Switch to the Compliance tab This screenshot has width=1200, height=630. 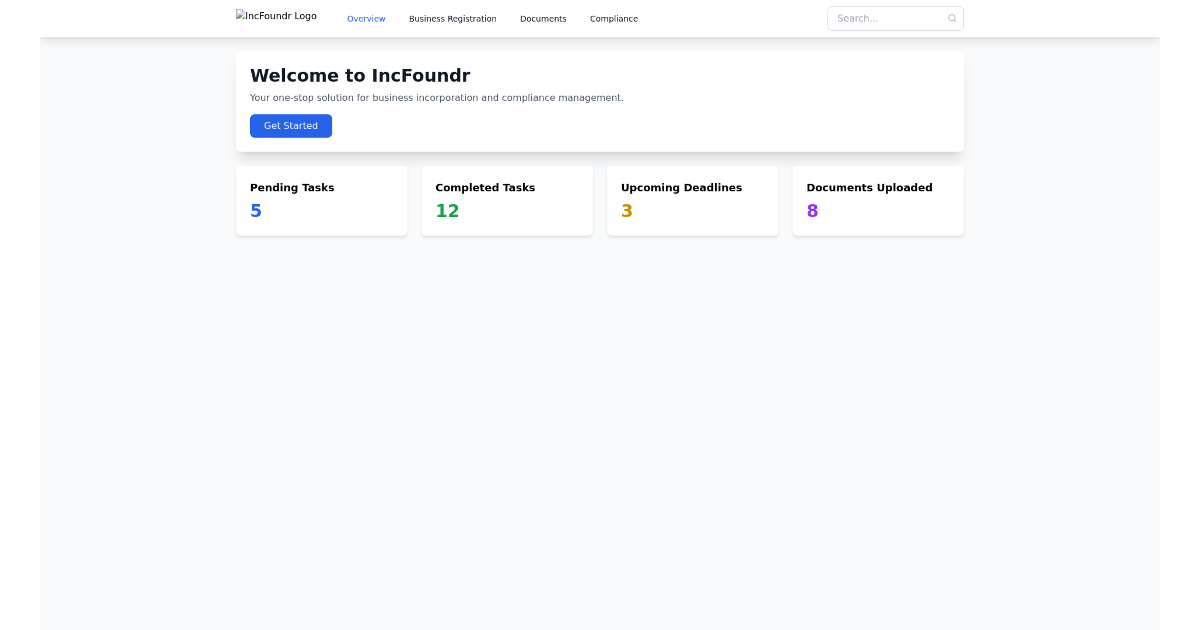pos(614,18)
